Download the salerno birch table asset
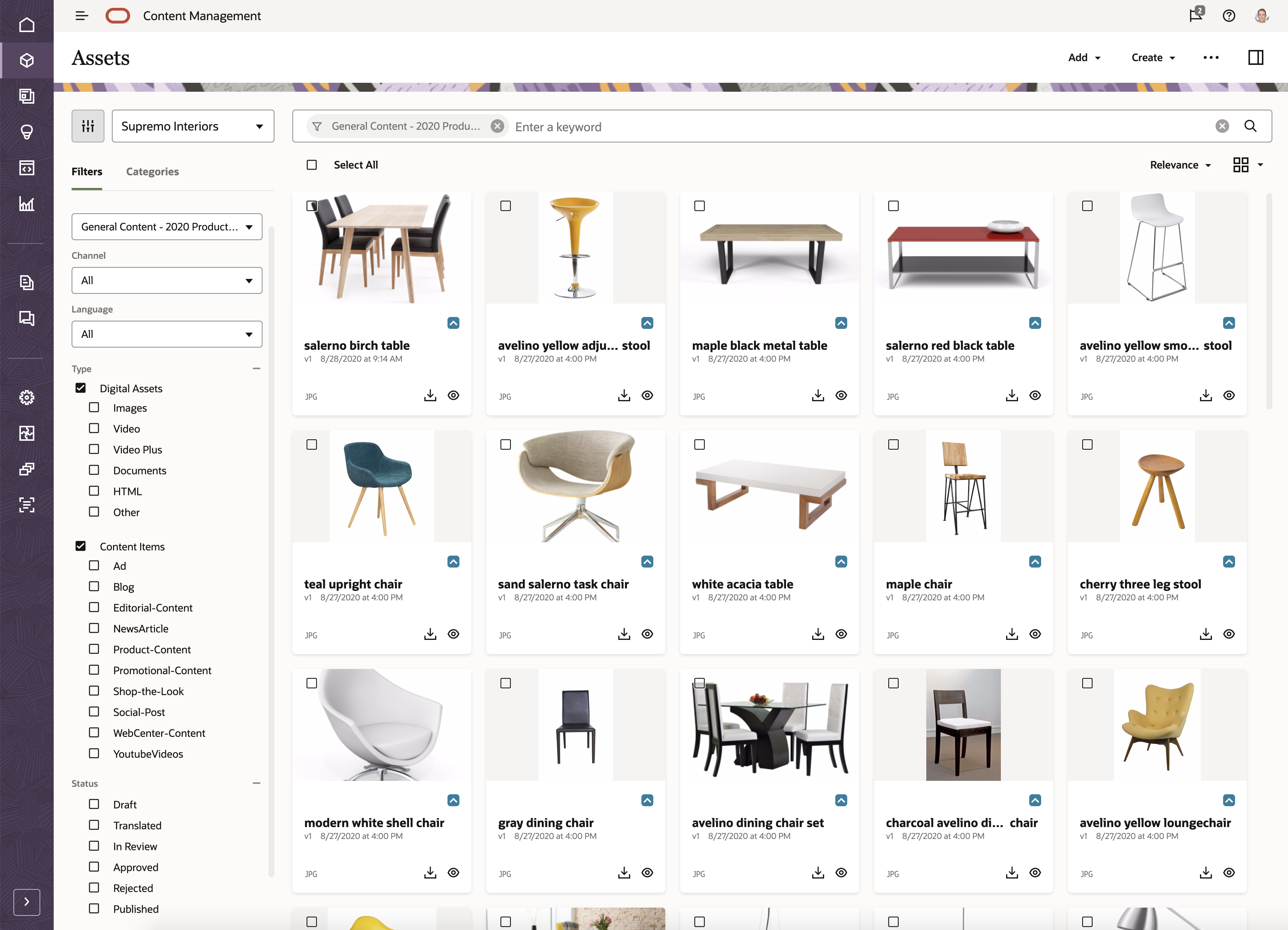This screenshot has width=1288, height=930. click(x=430, y=395)
